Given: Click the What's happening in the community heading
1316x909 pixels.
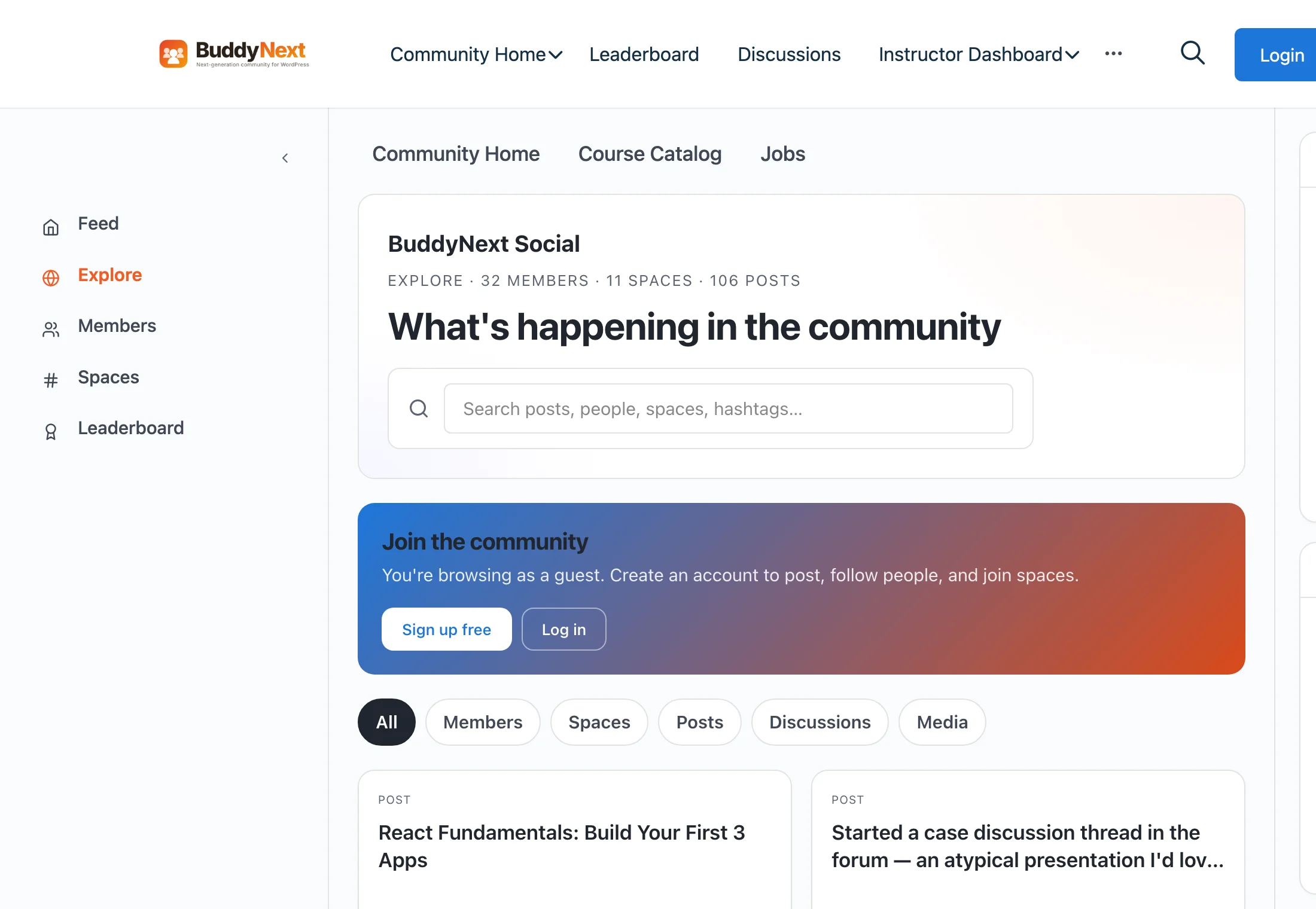Looking at the screenshot, I should point(694,327).
